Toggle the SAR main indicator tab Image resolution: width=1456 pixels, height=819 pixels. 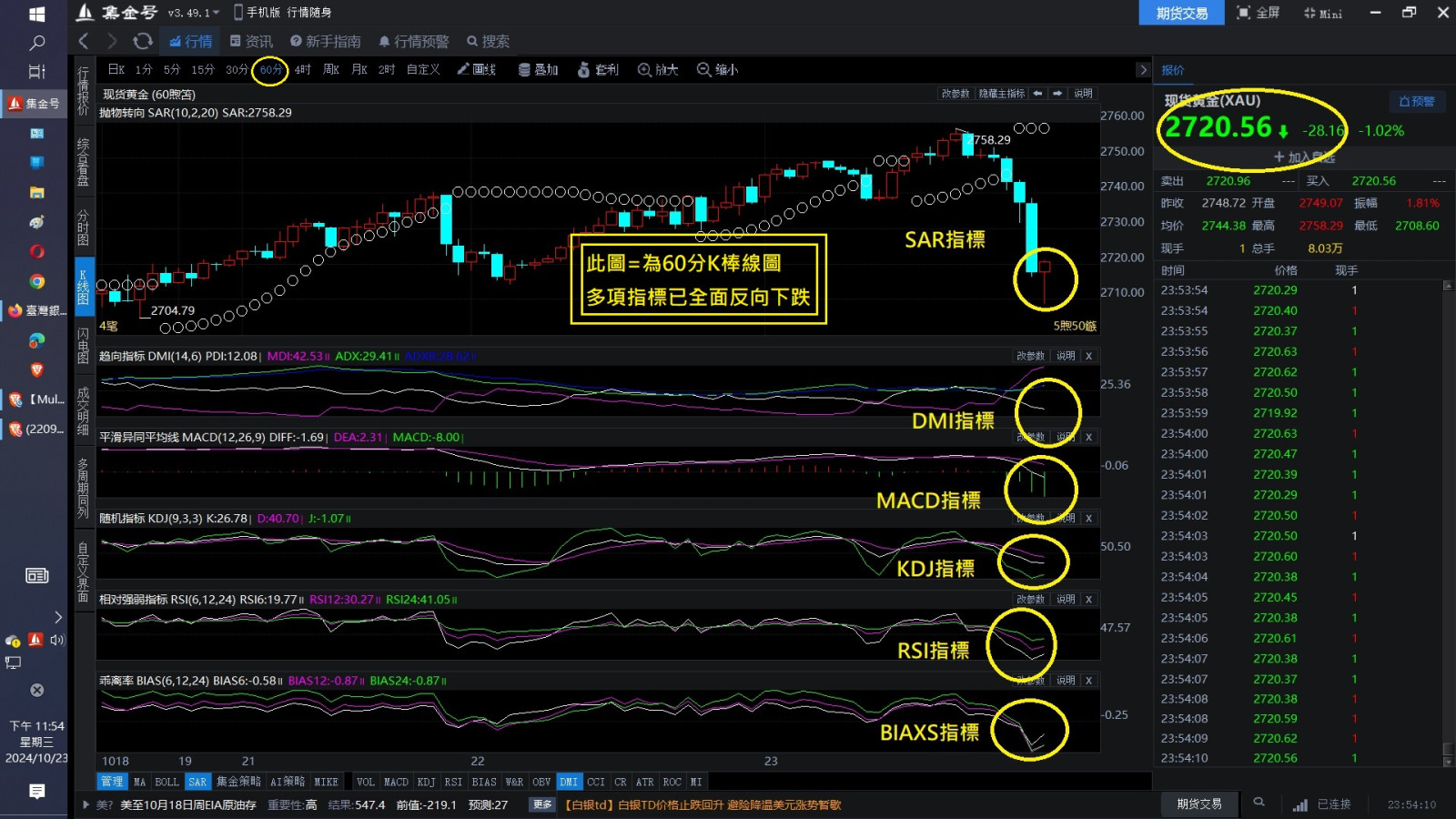197,782
